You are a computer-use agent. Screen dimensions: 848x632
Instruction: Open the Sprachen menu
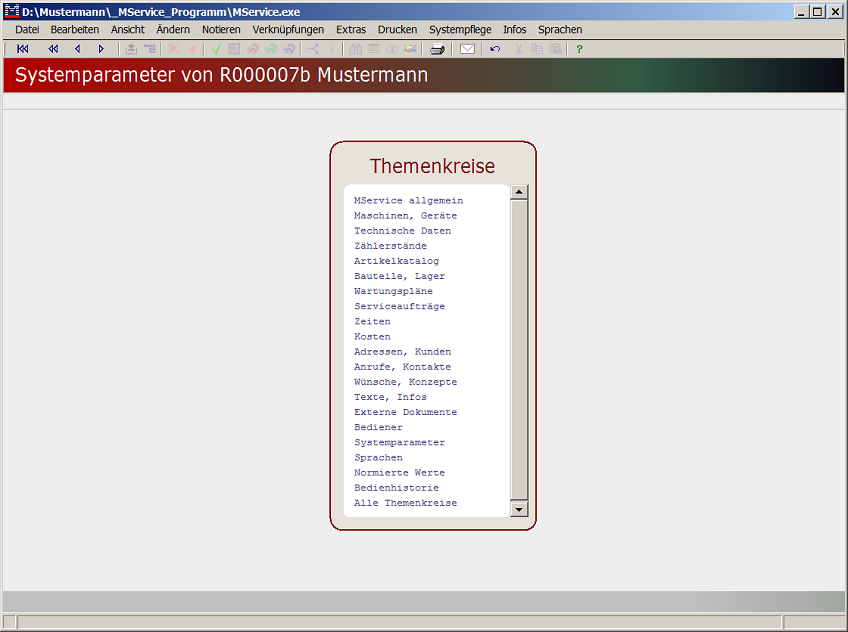point(560,30)
